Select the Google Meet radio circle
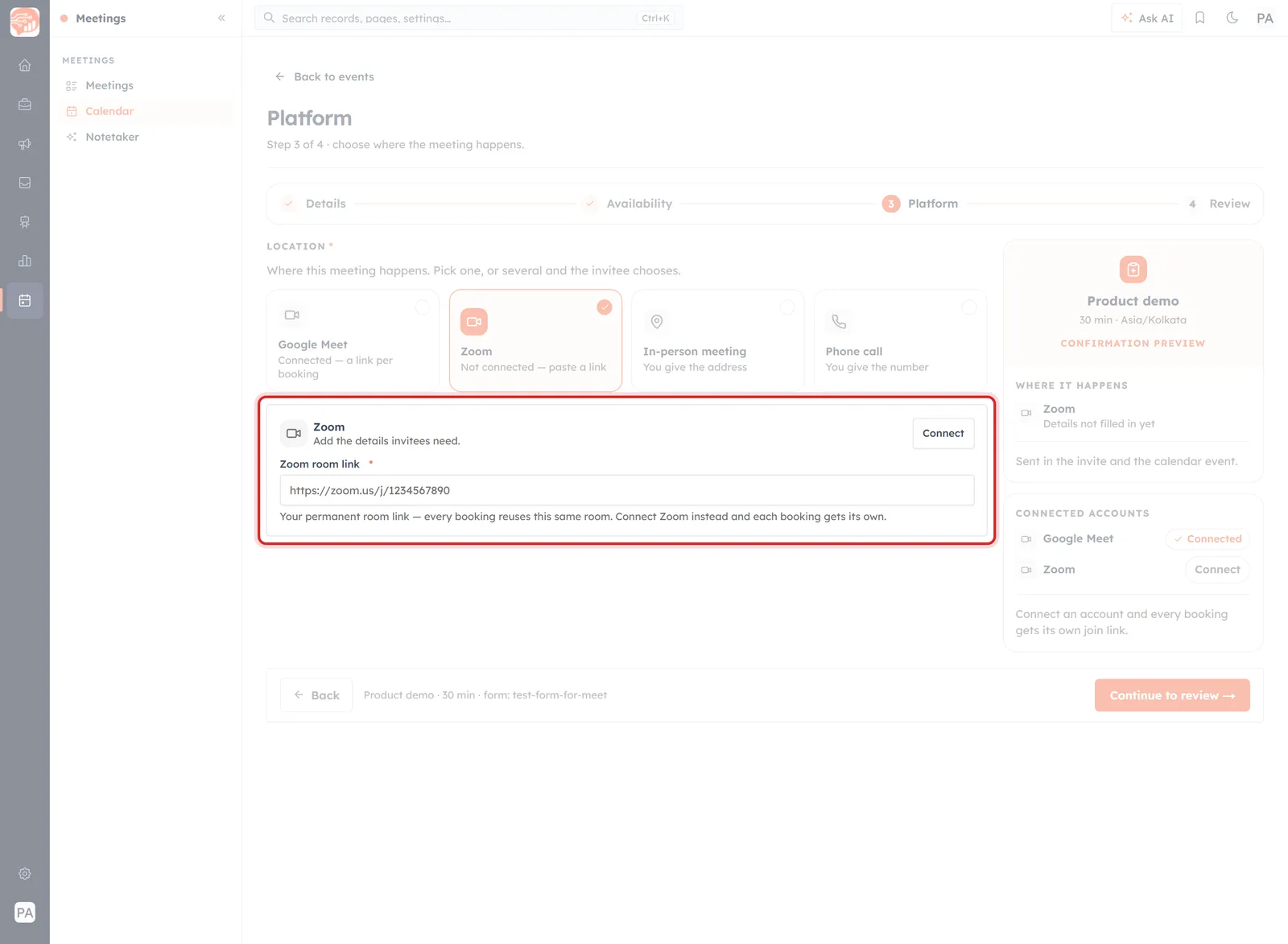The width and height of the screenshot is (1288, 944). [422, 307]
